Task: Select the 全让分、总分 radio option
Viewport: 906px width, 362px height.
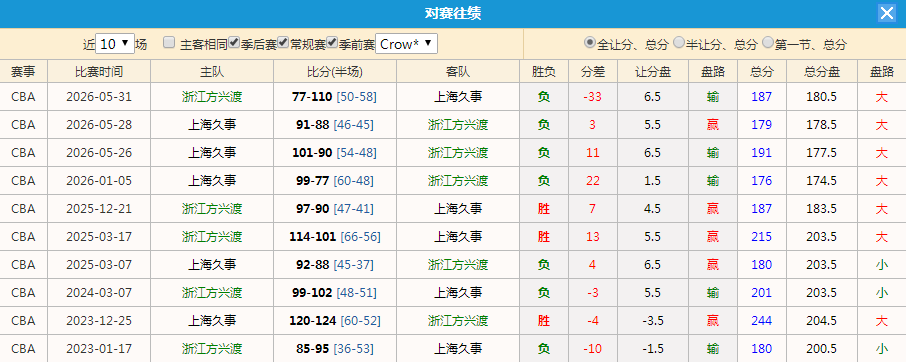Action: pos(589,42)
